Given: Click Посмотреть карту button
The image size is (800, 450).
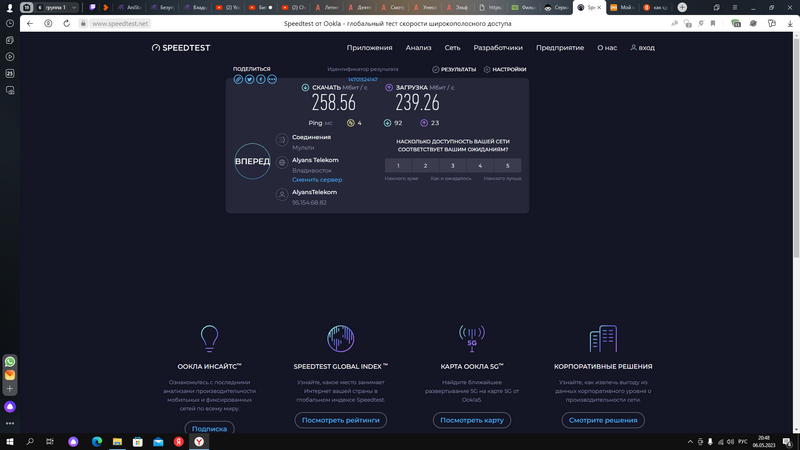Looking at the screenshot, I should point(472,420).
